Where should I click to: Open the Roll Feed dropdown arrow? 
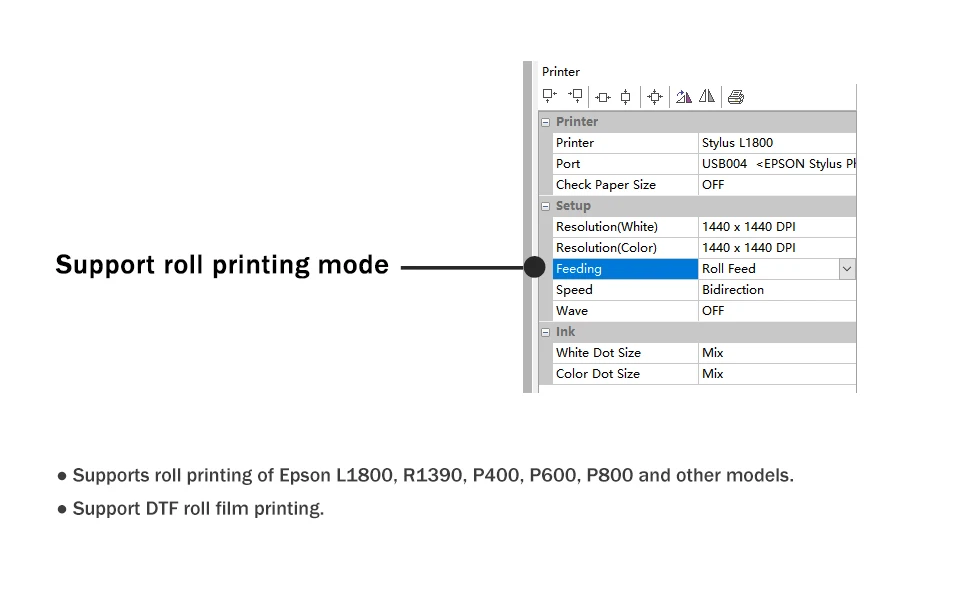click(x=847, y=269)
